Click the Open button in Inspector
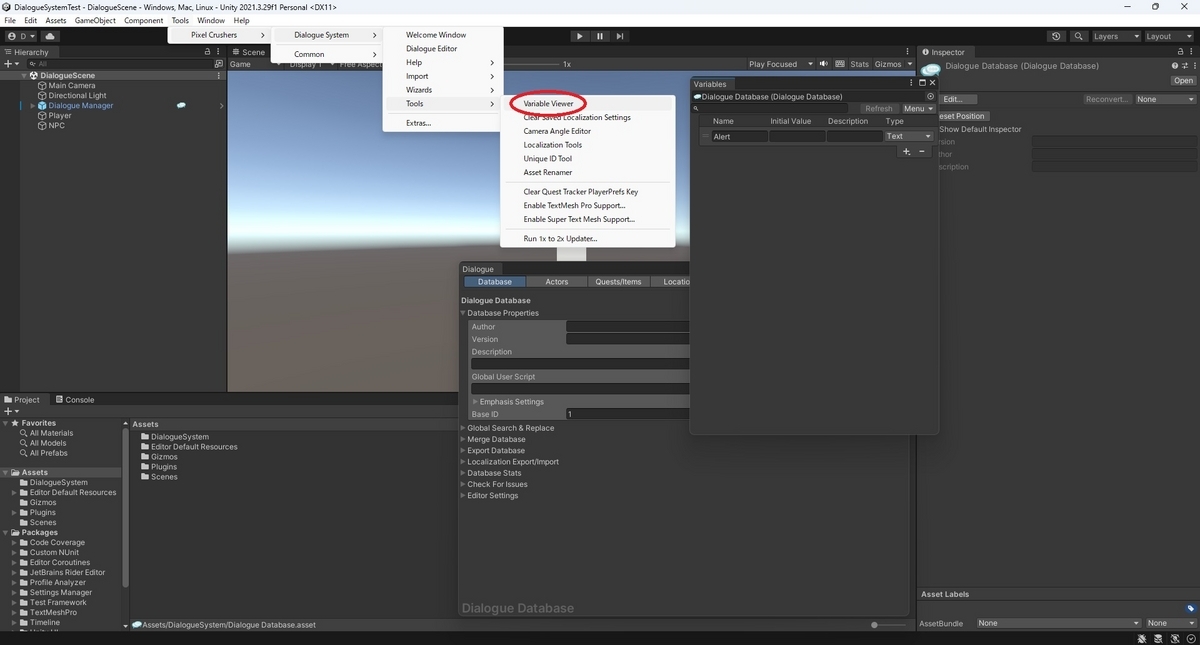Image resolution: width=1200 pixels, height=645 pixels. [1183, 81]
